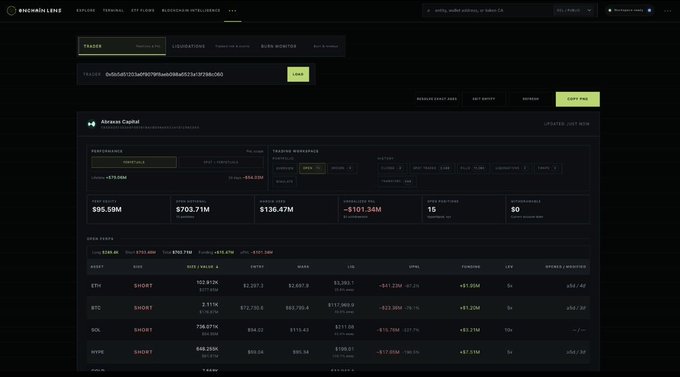The image size is (680, 377).
Task: Select the Orders portfolio chip
Action: [x=342, y=168]
